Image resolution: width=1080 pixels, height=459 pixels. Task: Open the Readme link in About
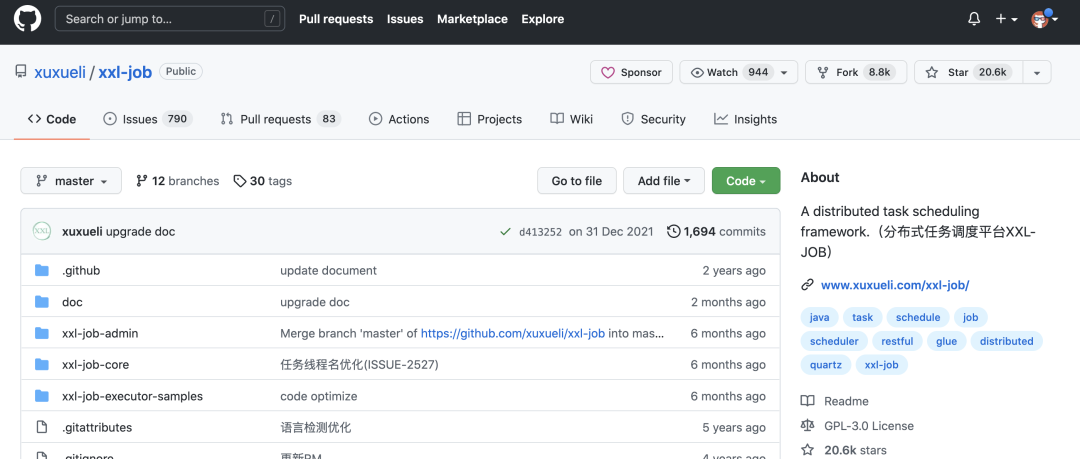pos(835,401)
